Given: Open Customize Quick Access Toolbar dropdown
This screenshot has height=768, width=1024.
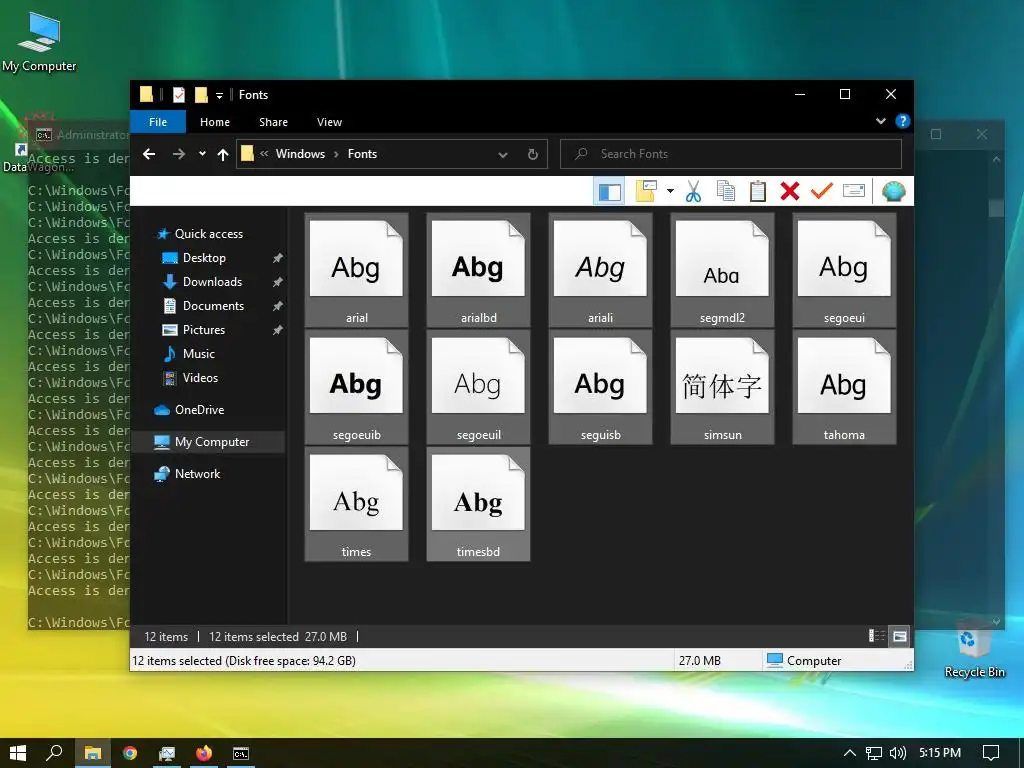Looking at the screenshot, I should click(x=219, y=96).
